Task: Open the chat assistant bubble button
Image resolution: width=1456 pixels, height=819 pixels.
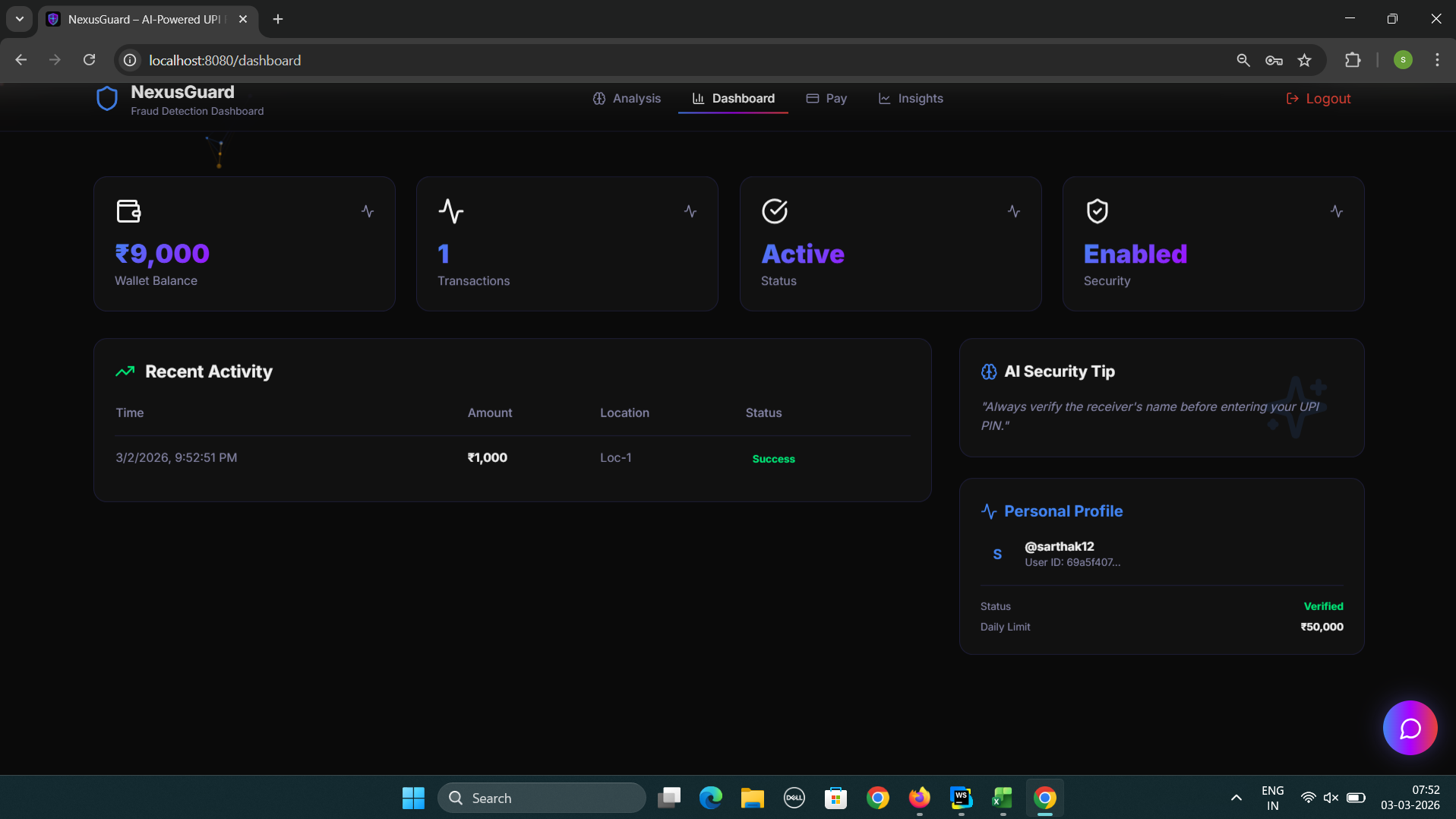Action: coord(1410,728)
